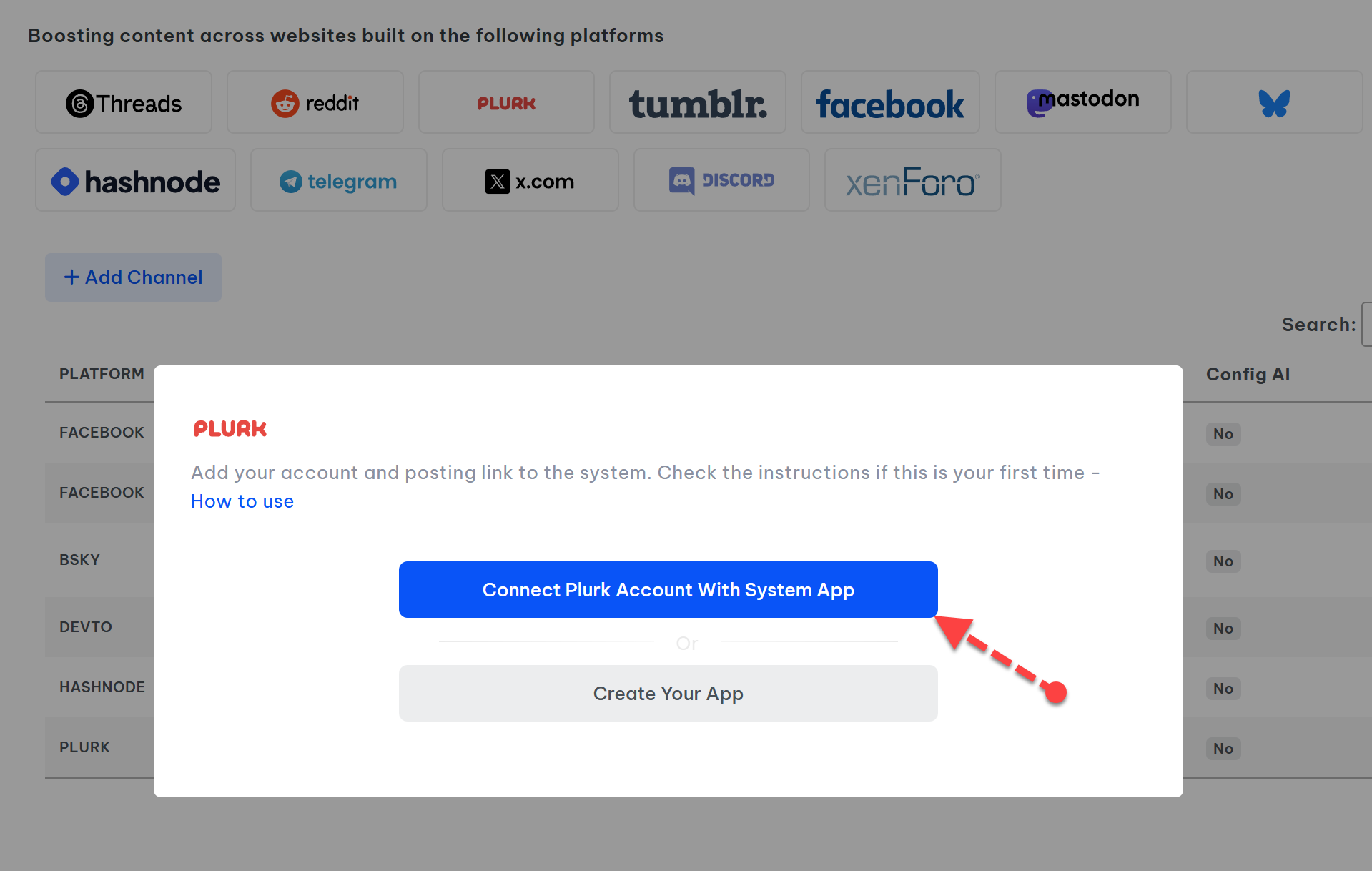Click the Threads platform logo

(x=124, y=103)
